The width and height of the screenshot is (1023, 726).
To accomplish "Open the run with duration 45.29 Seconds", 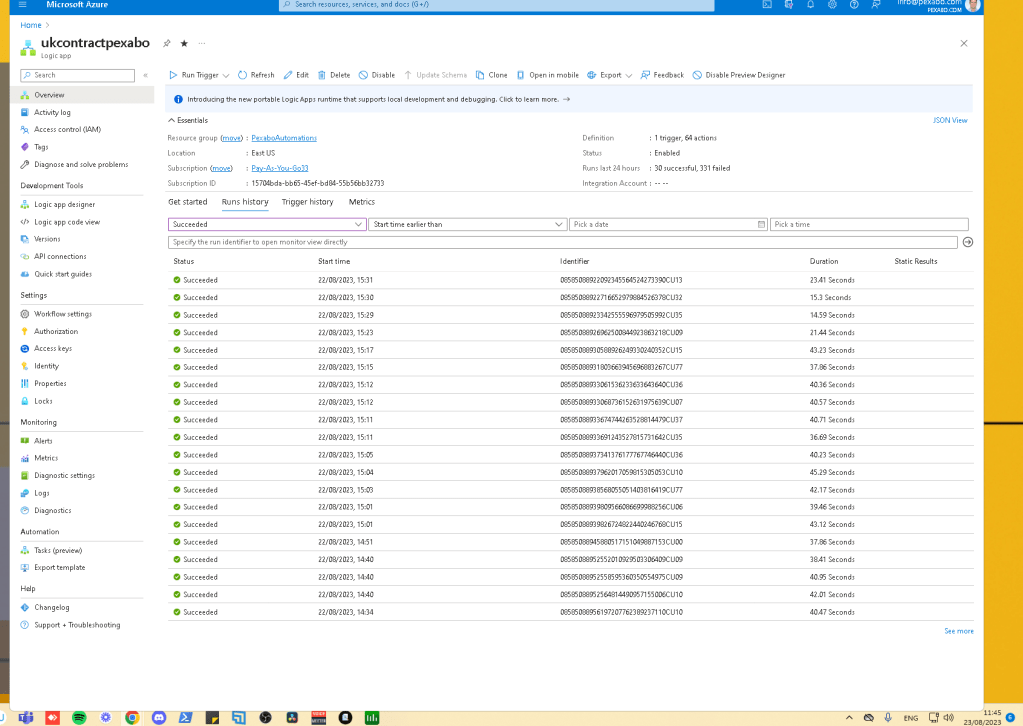I will 570,472.
